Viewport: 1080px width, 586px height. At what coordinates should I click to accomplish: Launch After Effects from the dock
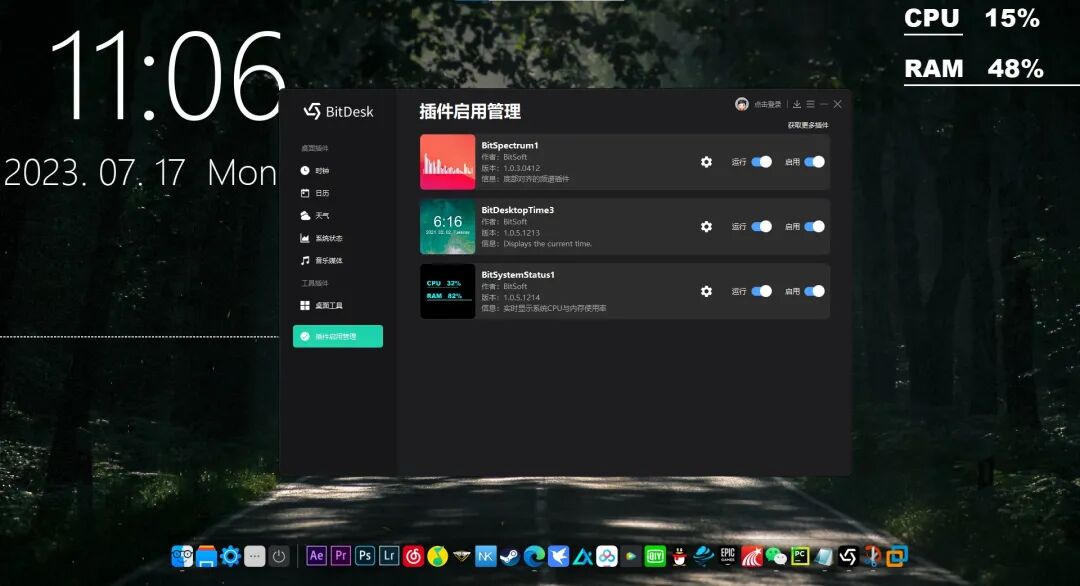click(x=316, y=556)
